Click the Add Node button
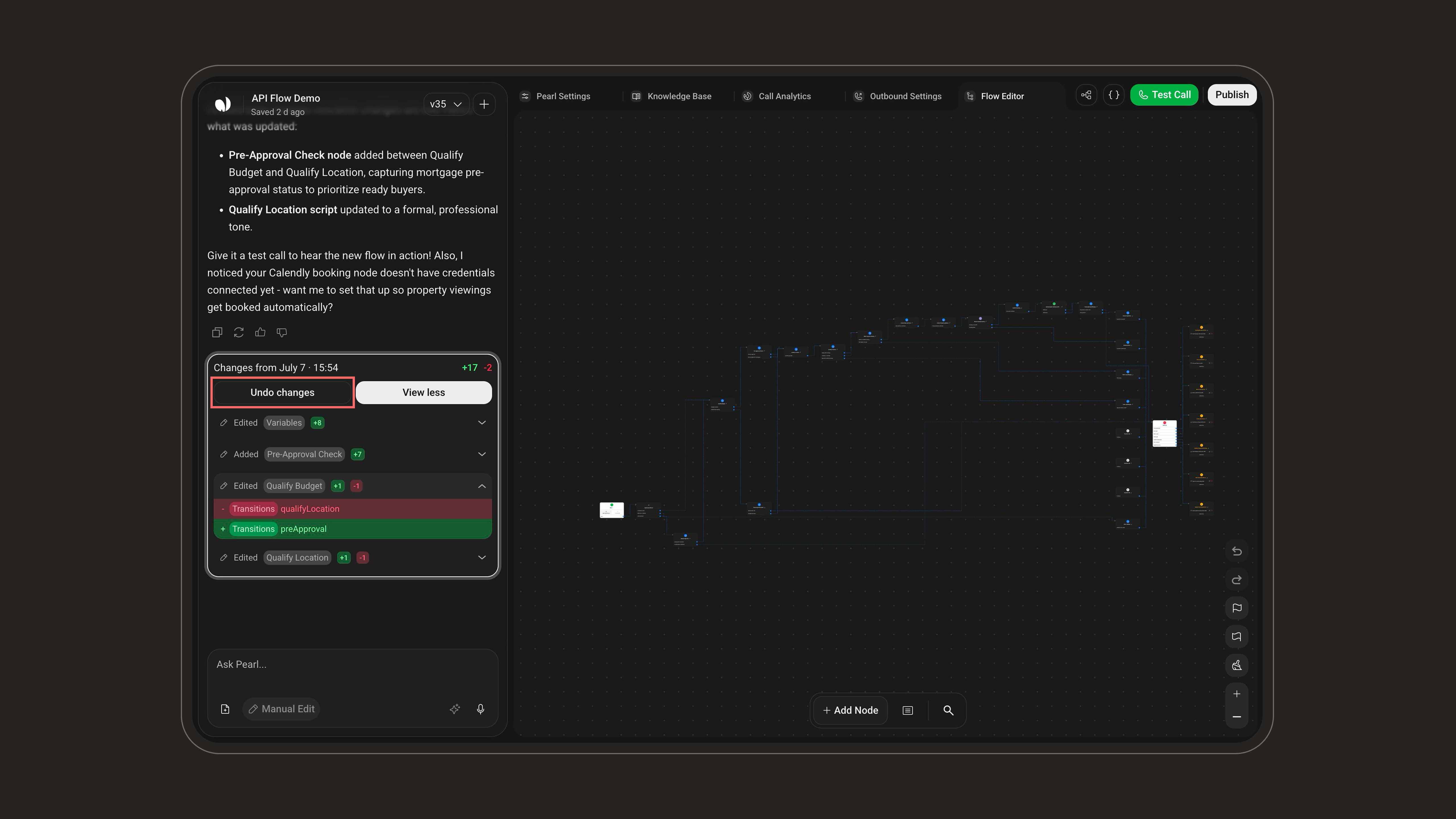This screenshot has height=819, width=1456. (x=851, y=710)
